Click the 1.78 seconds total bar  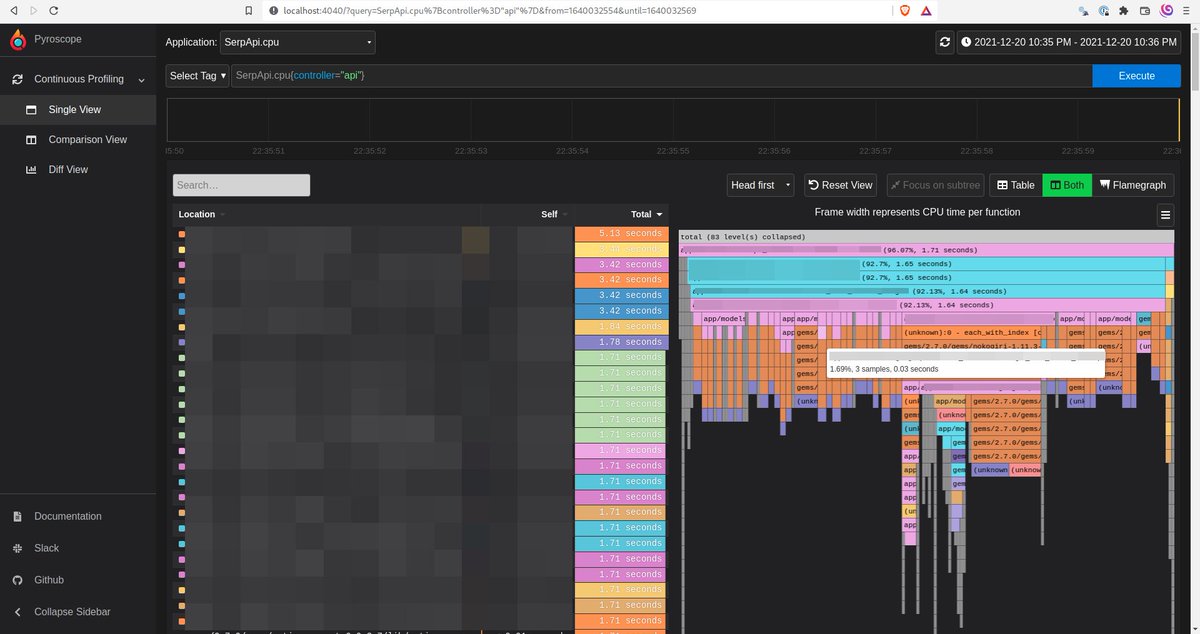point(620,342)
